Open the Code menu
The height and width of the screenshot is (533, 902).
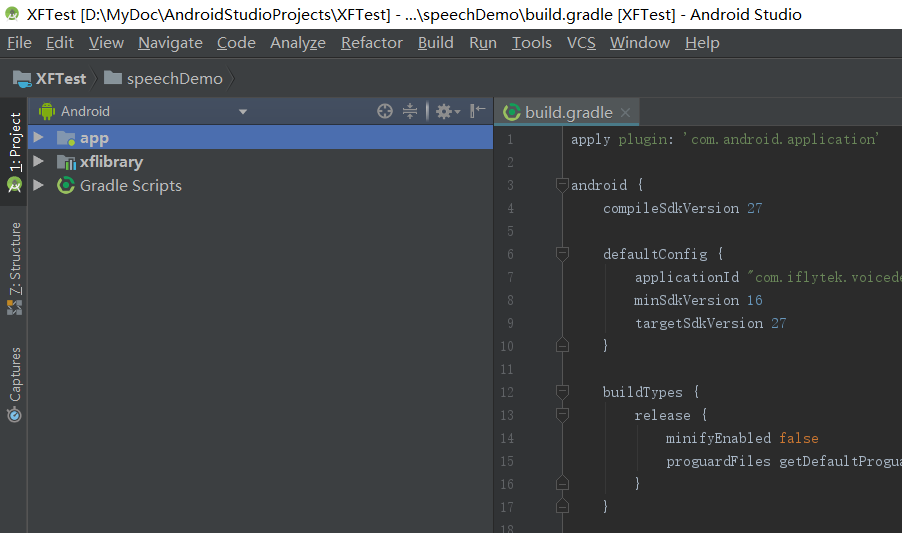click(236, 43)
